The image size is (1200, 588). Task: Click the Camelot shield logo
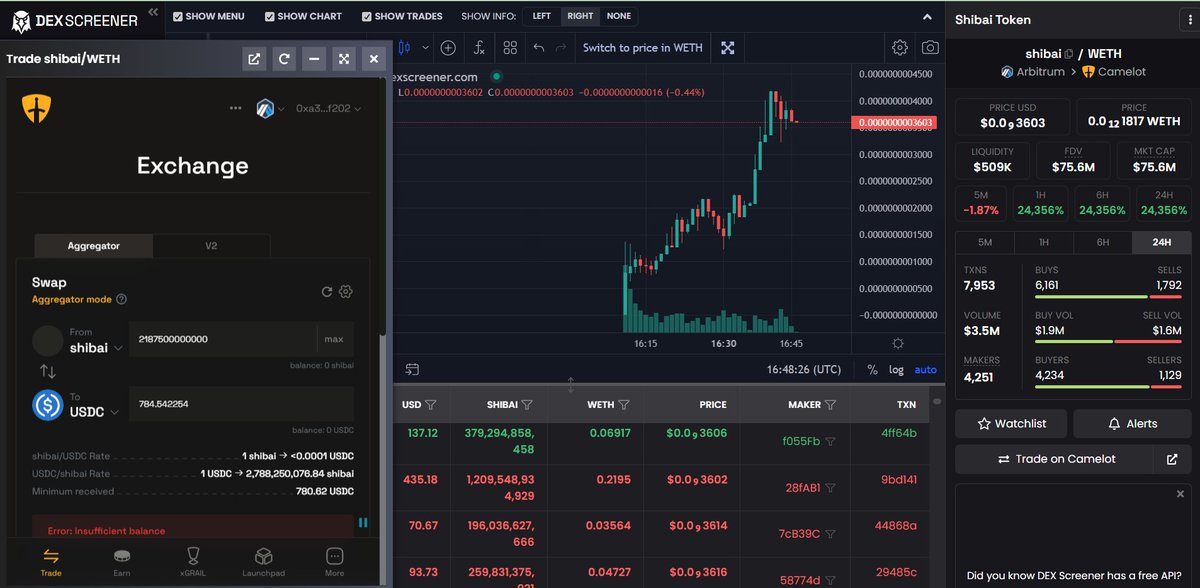click(x=37, y=108)
